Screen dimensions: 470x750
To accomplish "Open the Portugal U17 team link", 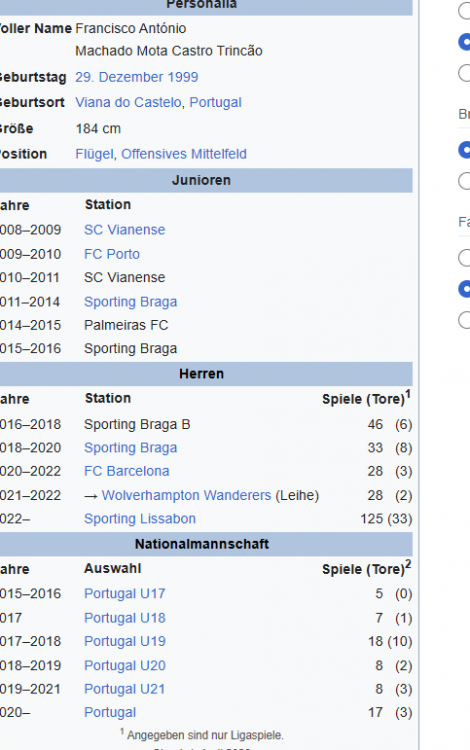I will pyautogui.click(x=125, y=594).
